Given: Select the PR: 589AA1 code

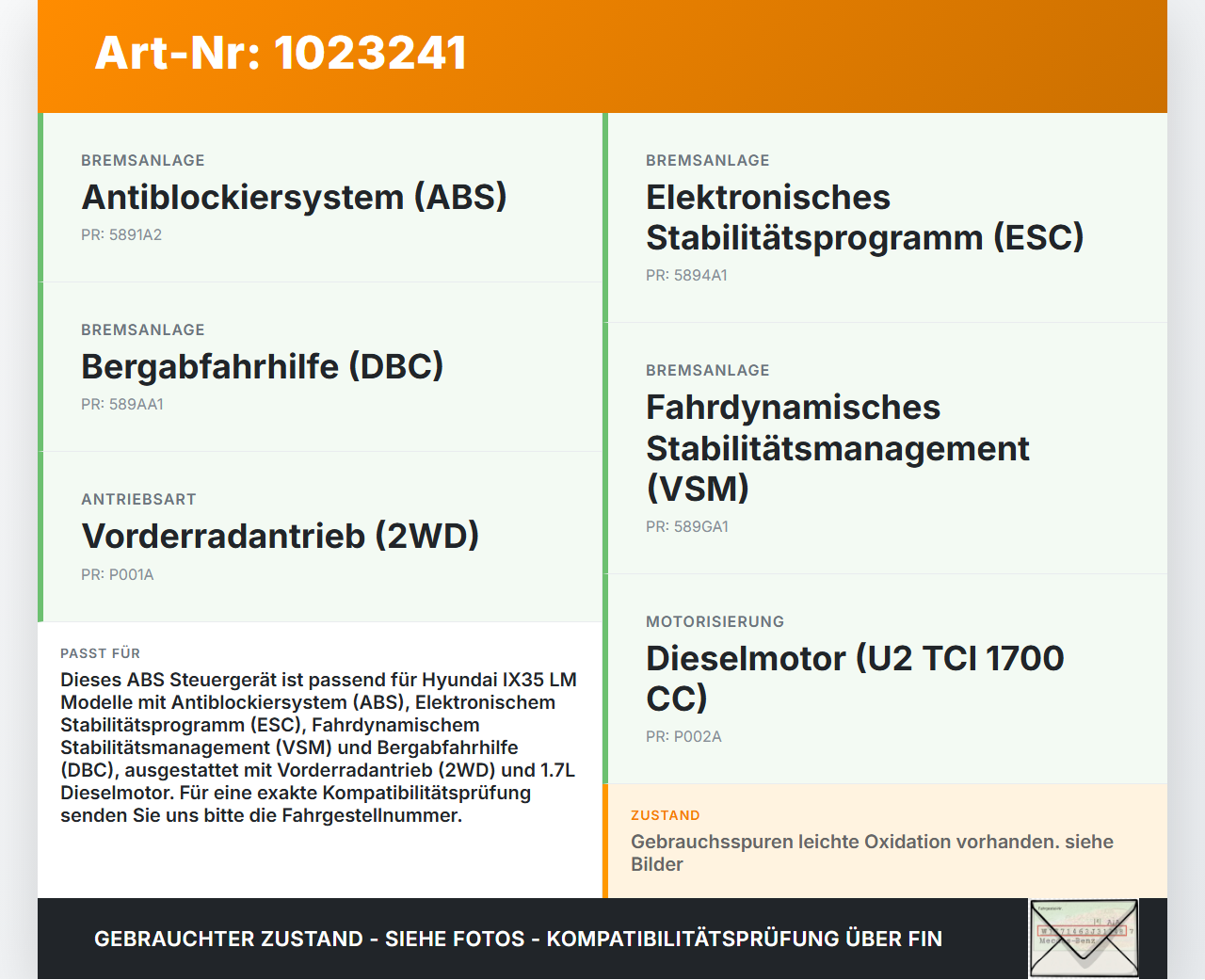Looking at the screenshot, I should (x=122, y=404).
